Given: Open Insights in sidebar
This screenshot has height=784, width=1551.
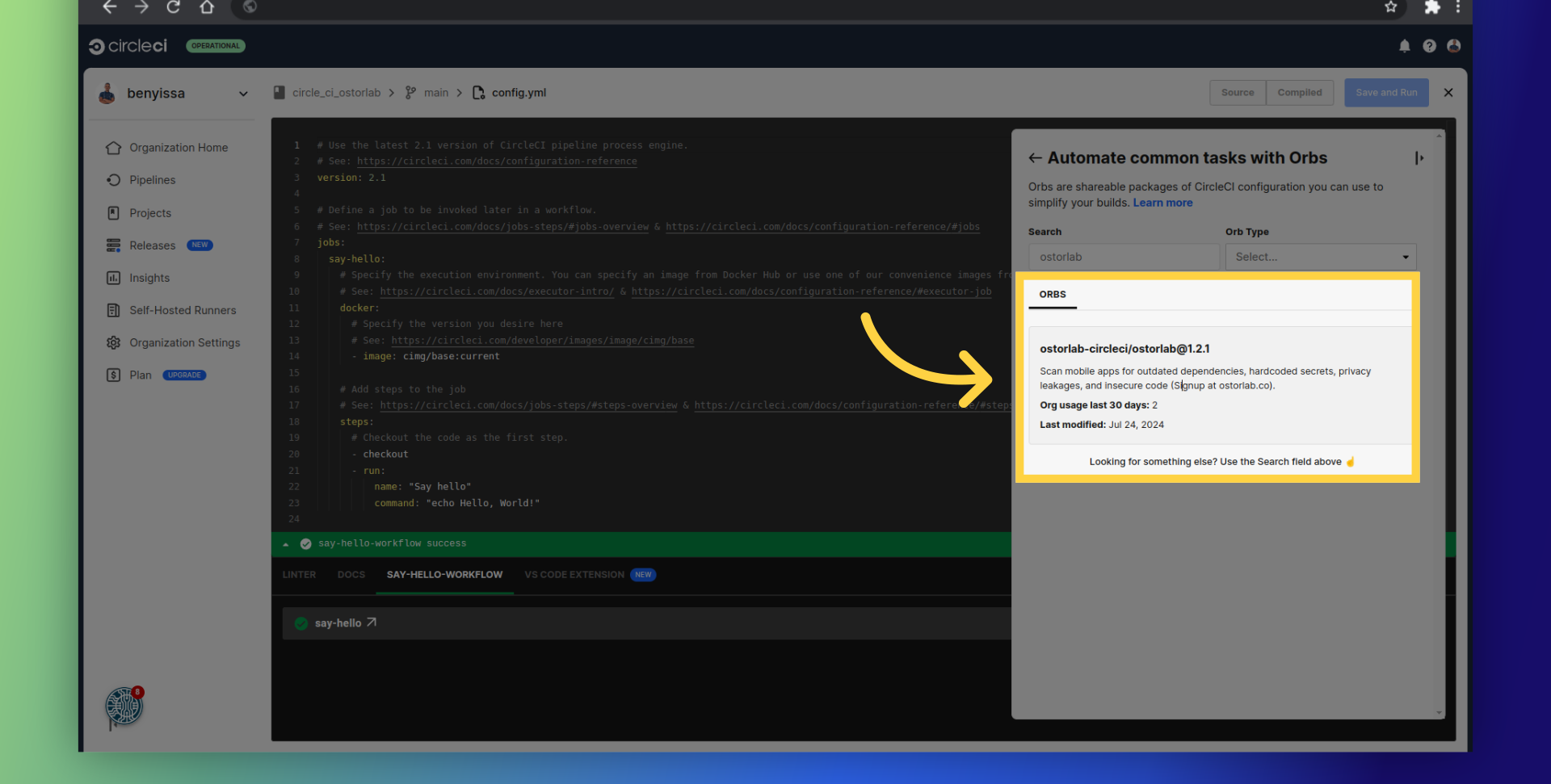Looking at the screenshot, I should (149, 278).
